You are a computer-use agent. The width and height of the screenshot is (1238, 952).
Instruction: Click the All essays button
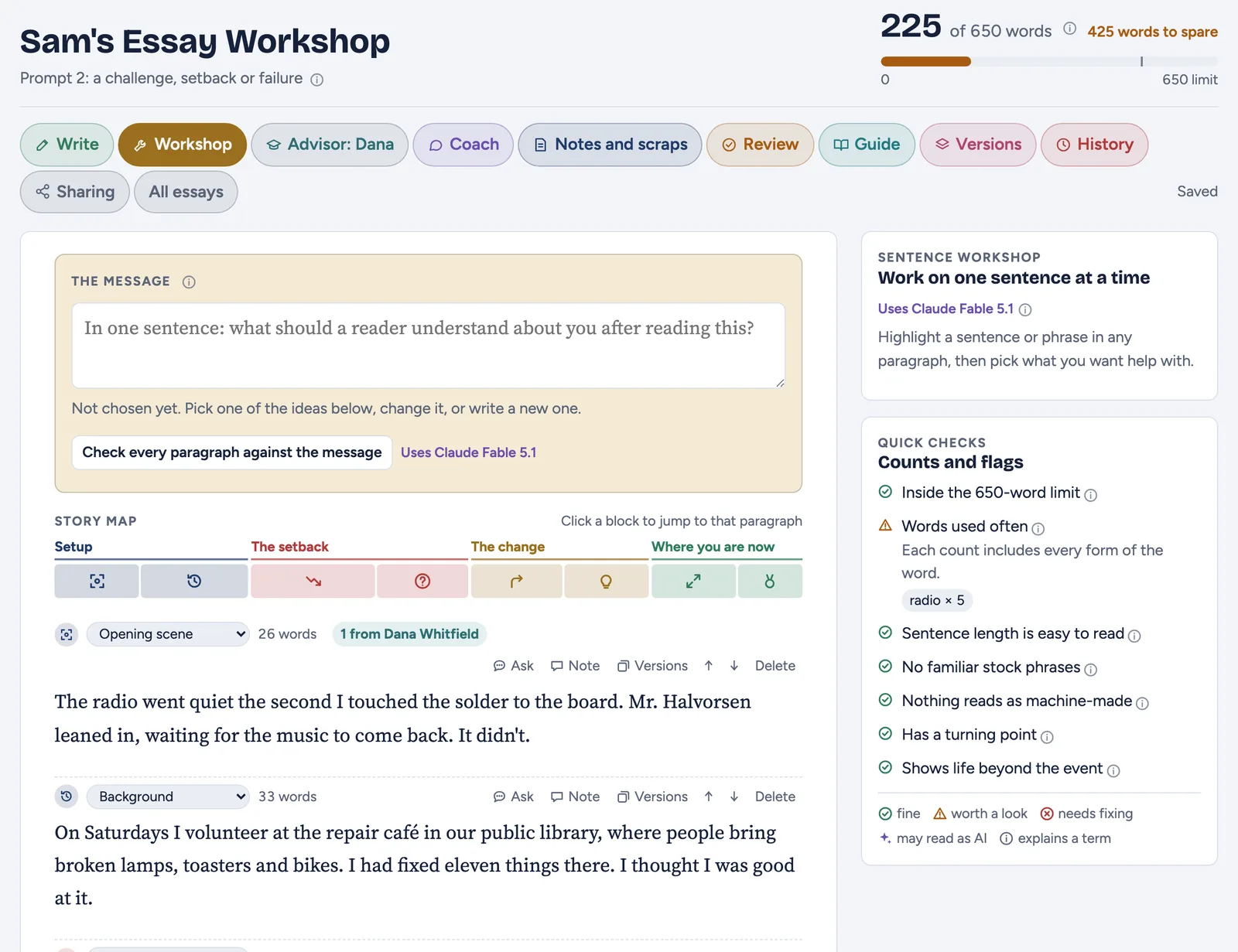click(186, 192)
